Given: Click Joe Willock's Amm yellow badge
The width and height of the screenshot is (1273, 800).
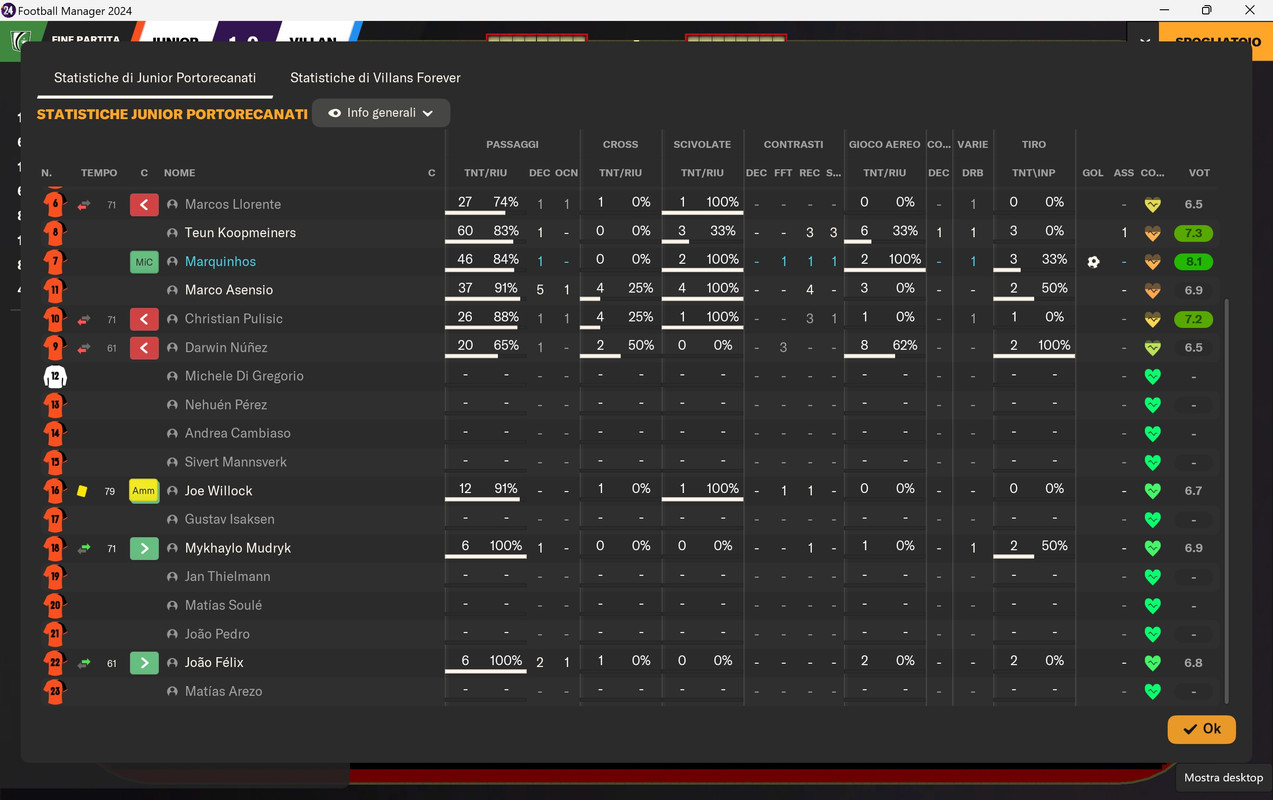Looking at the screenshot, I should [x=144, y=491].
